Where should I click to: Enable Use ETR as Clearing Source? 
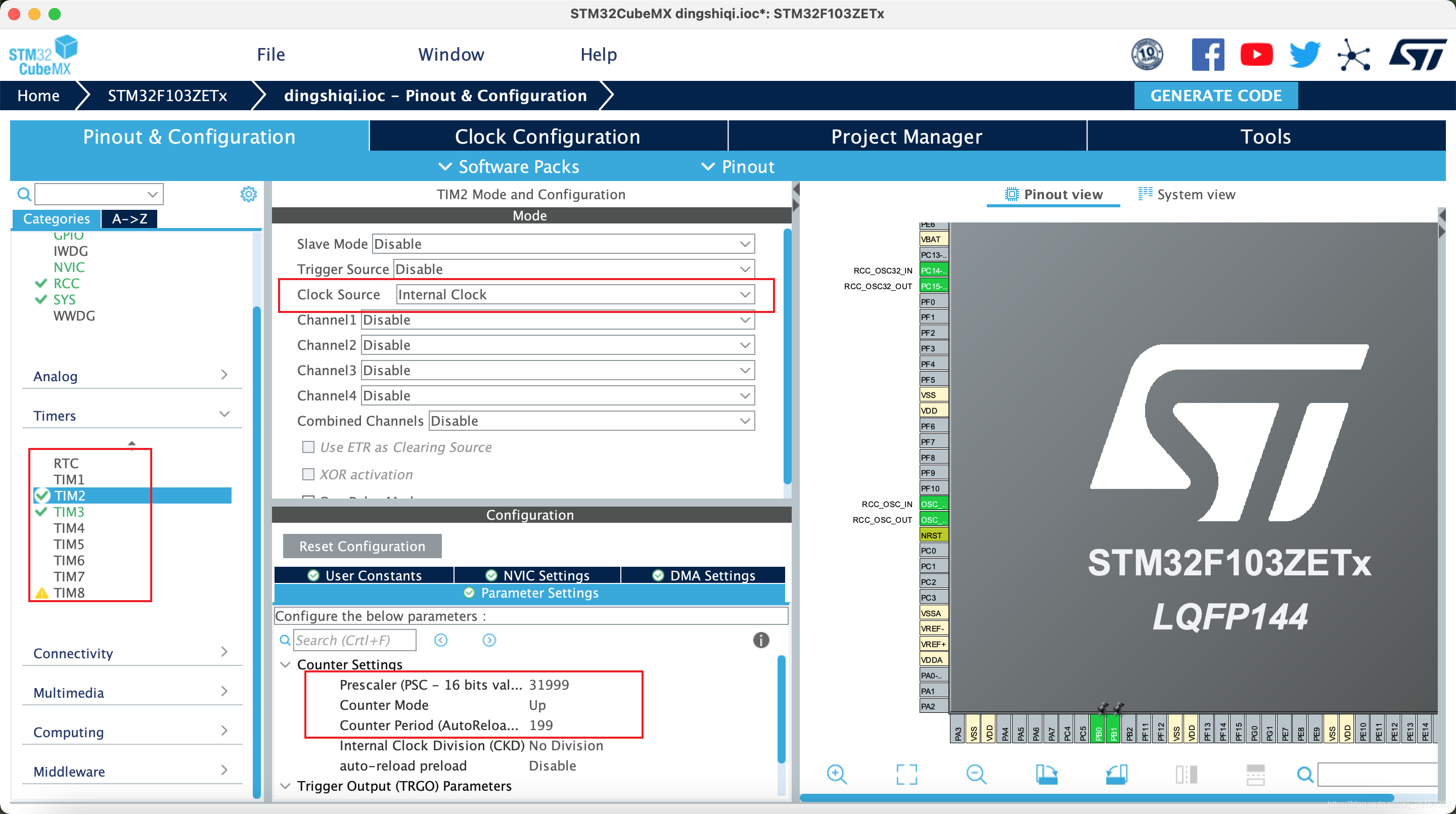click(x=308, y=447)
